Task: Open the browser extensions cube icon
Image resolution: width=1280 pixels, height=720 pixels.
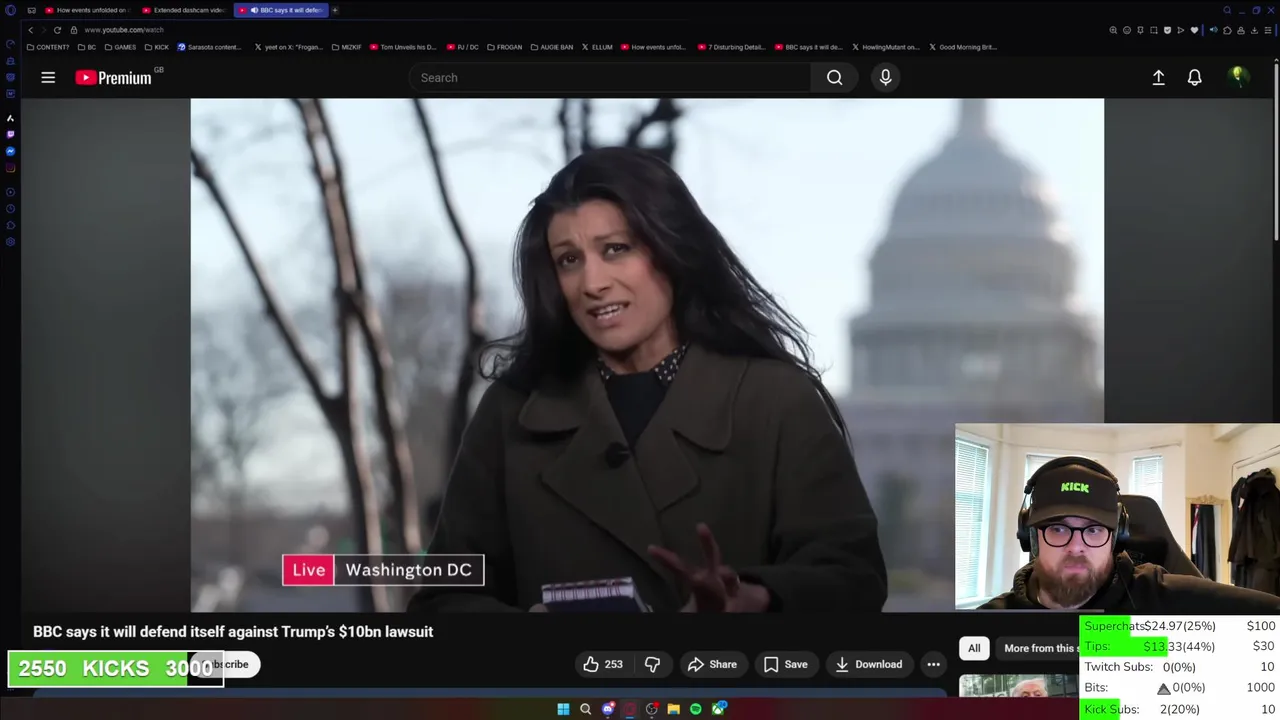Action: [1227, 30]
